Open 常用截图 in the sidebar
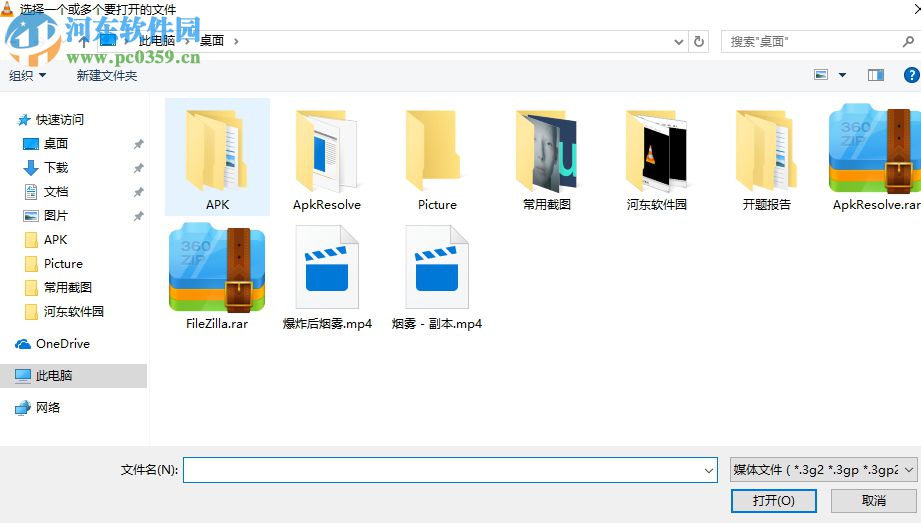This screenshot has width=921, height=523. (x=58, y=287)
